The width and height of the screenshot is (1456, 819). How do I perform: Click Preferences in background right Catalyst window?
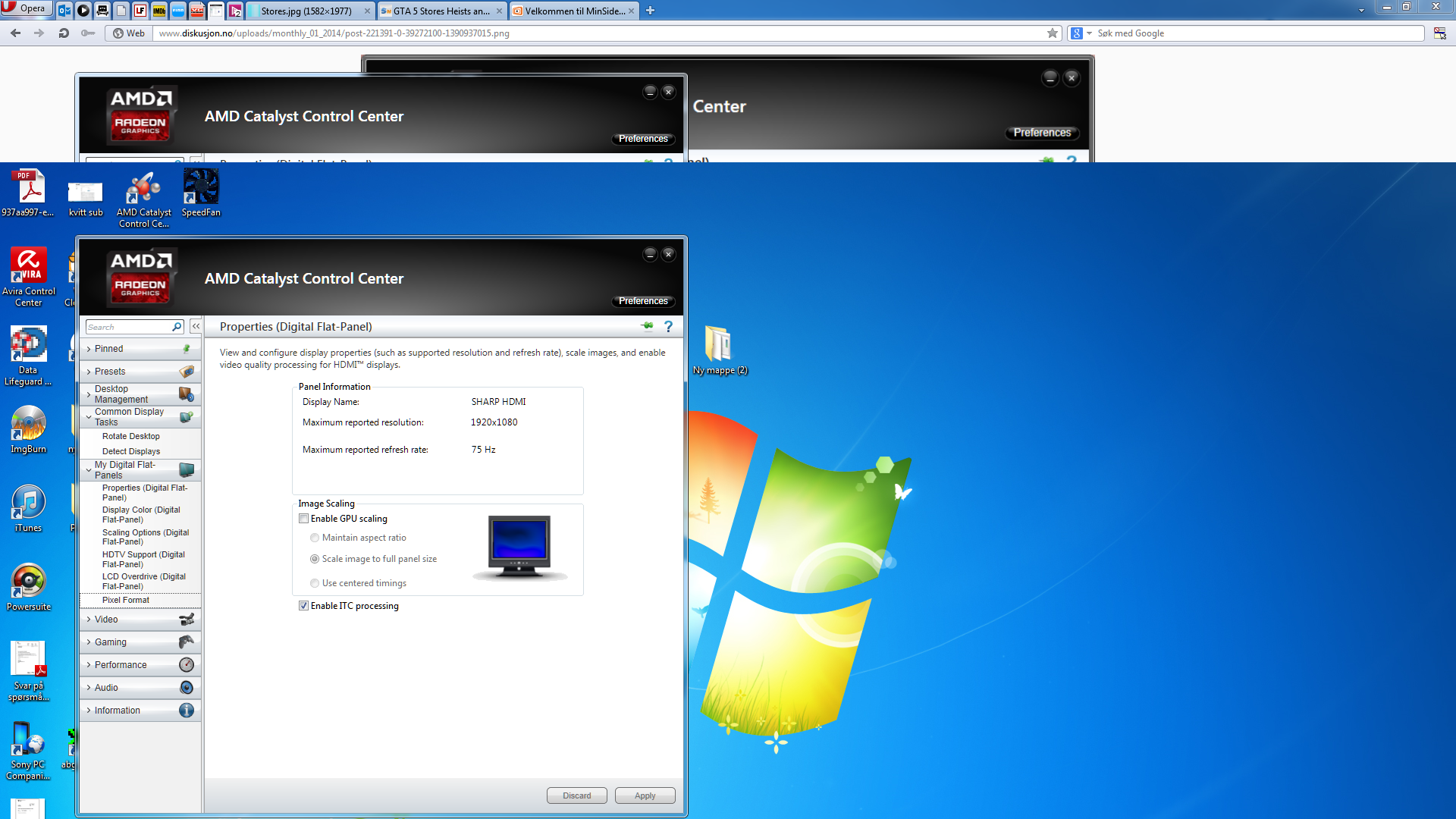(1042, 133)
